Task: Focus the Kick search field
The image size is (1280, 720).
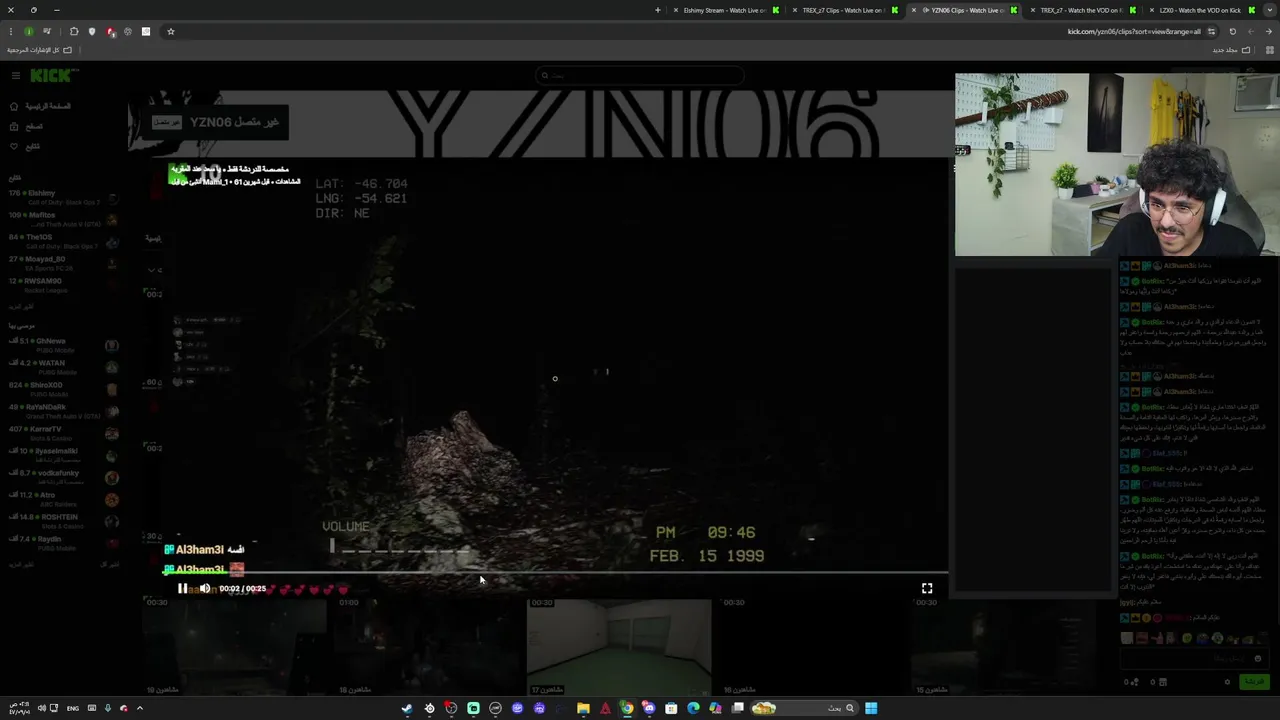Action: pos(640,75)
